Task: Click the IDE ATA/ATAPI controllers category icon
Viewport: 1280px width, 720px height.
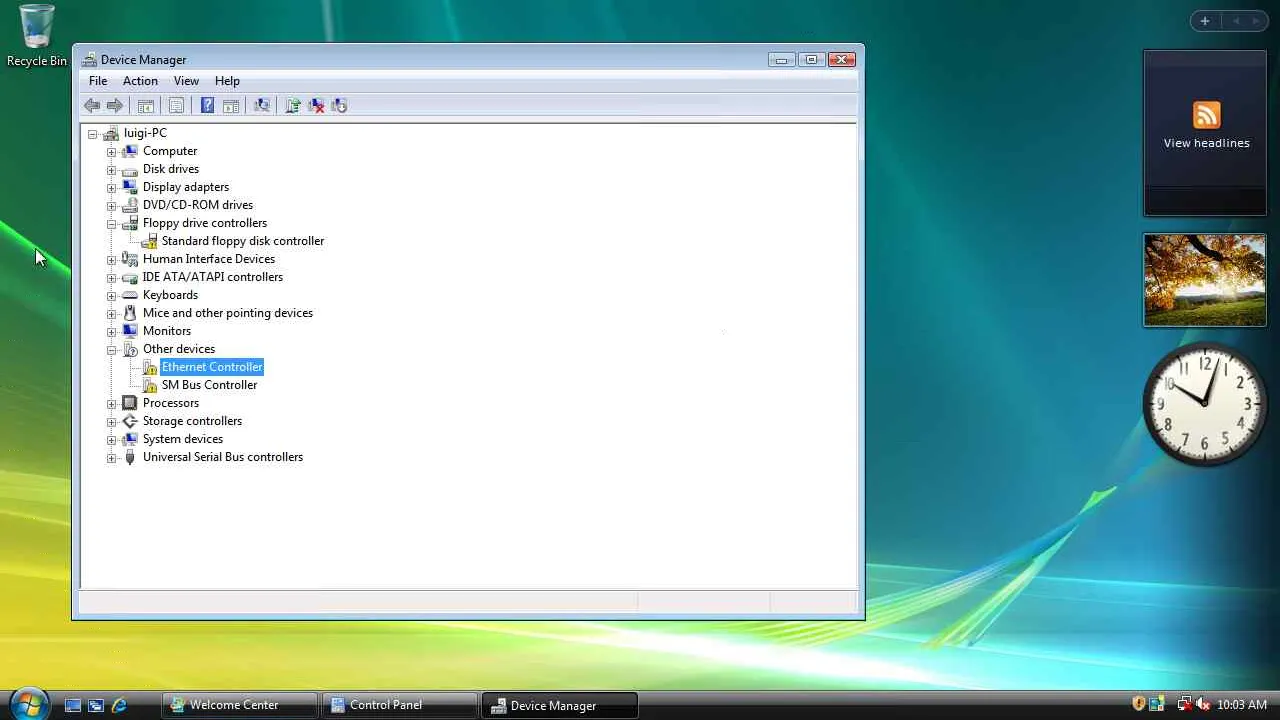Action: (129, 277)
